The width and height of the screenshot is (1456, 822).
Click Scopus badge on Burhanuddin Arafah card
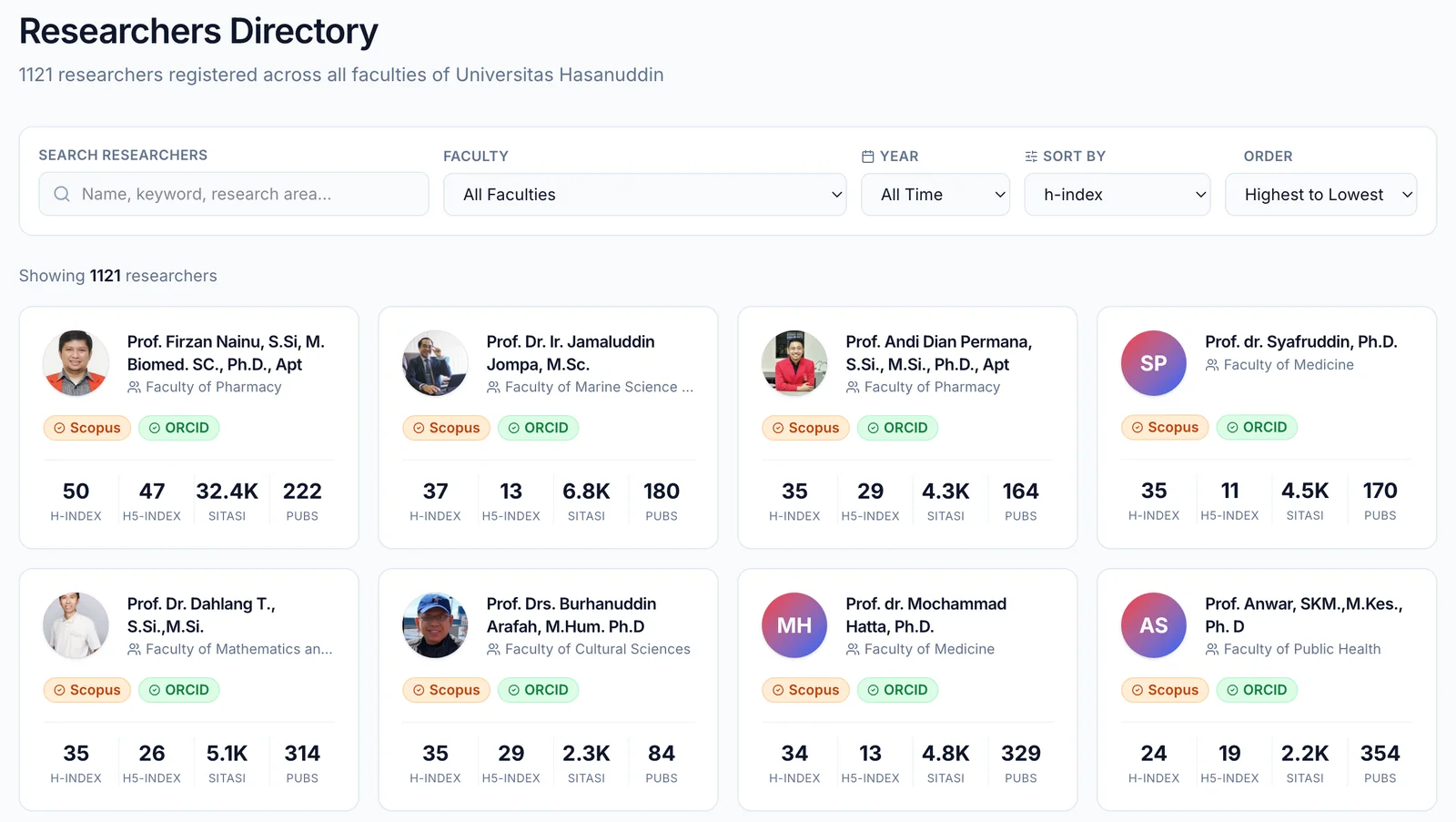(x=447, y=690)
